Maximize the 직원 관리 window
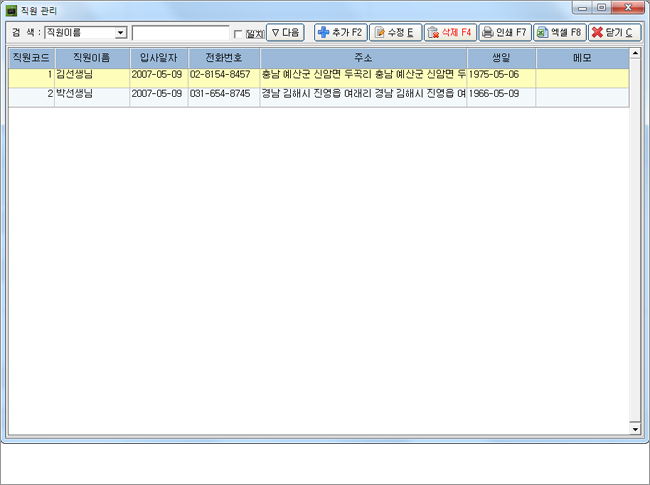 click(602, 8)
